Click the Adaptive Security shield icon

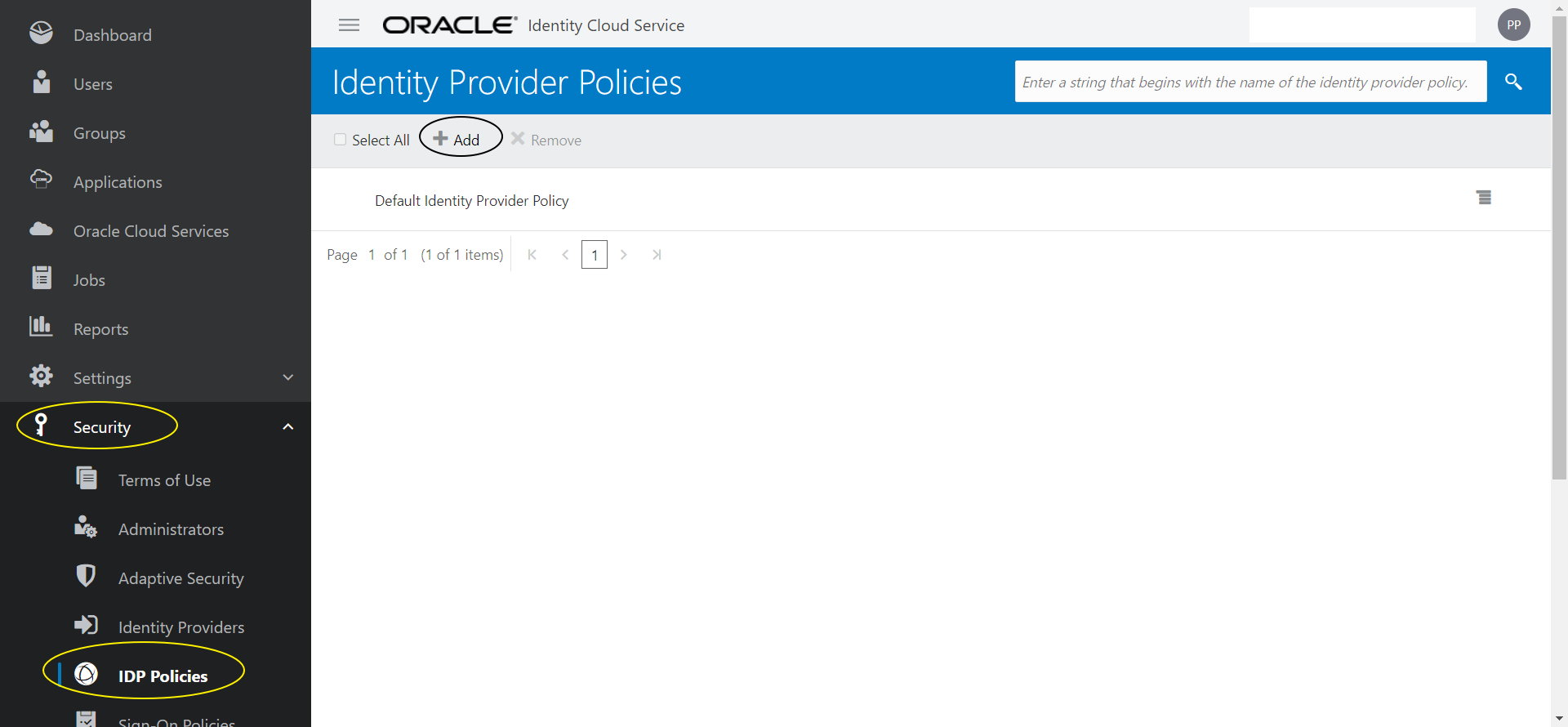[x=86, y=576]
